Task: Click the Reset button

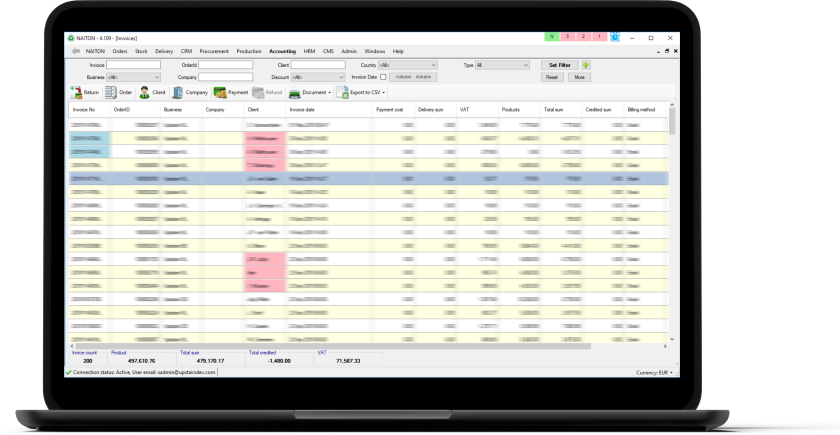Action: point(552,77)
